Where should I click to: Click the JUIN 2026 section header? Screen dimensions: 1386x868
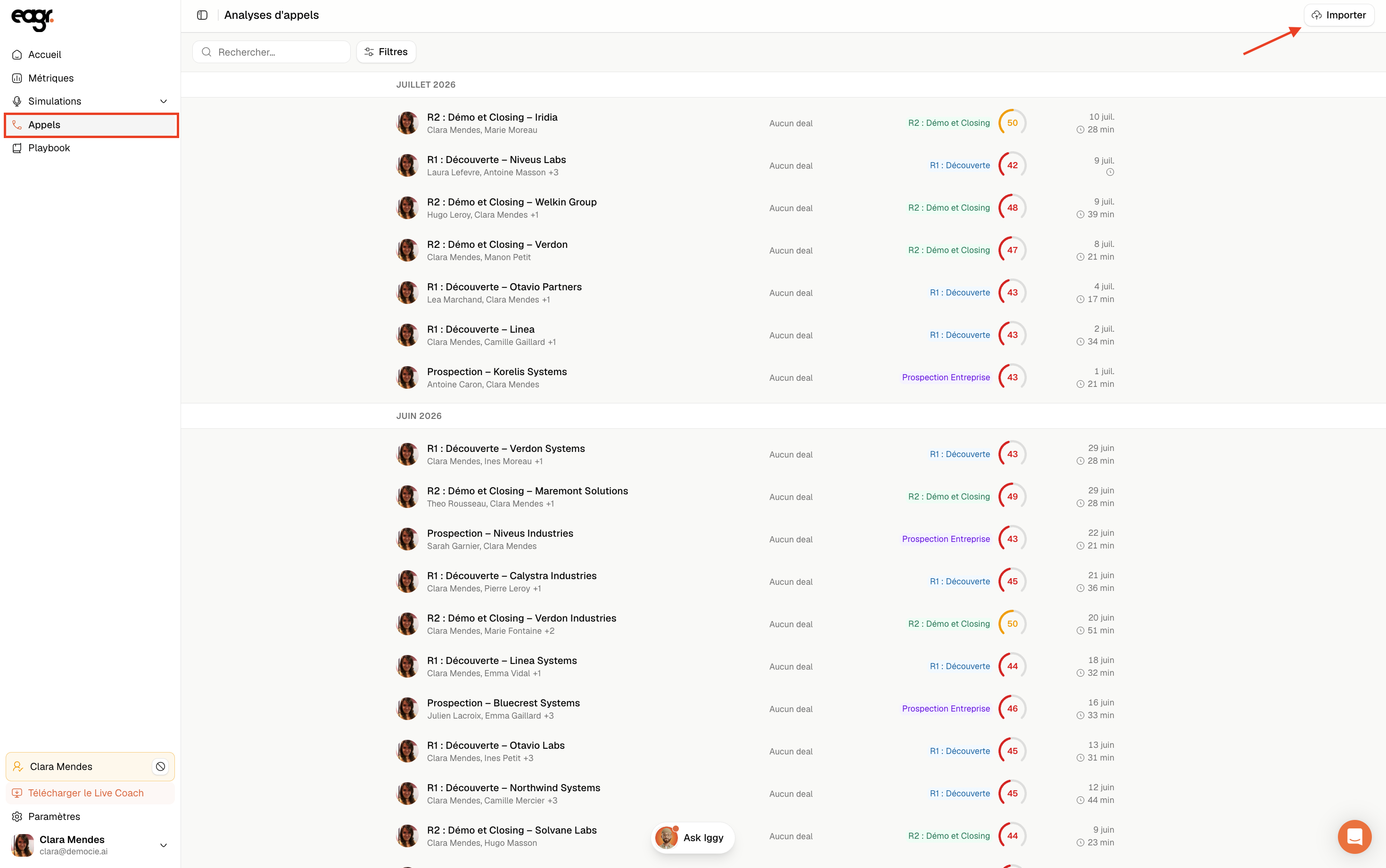(x=419, y=416)
